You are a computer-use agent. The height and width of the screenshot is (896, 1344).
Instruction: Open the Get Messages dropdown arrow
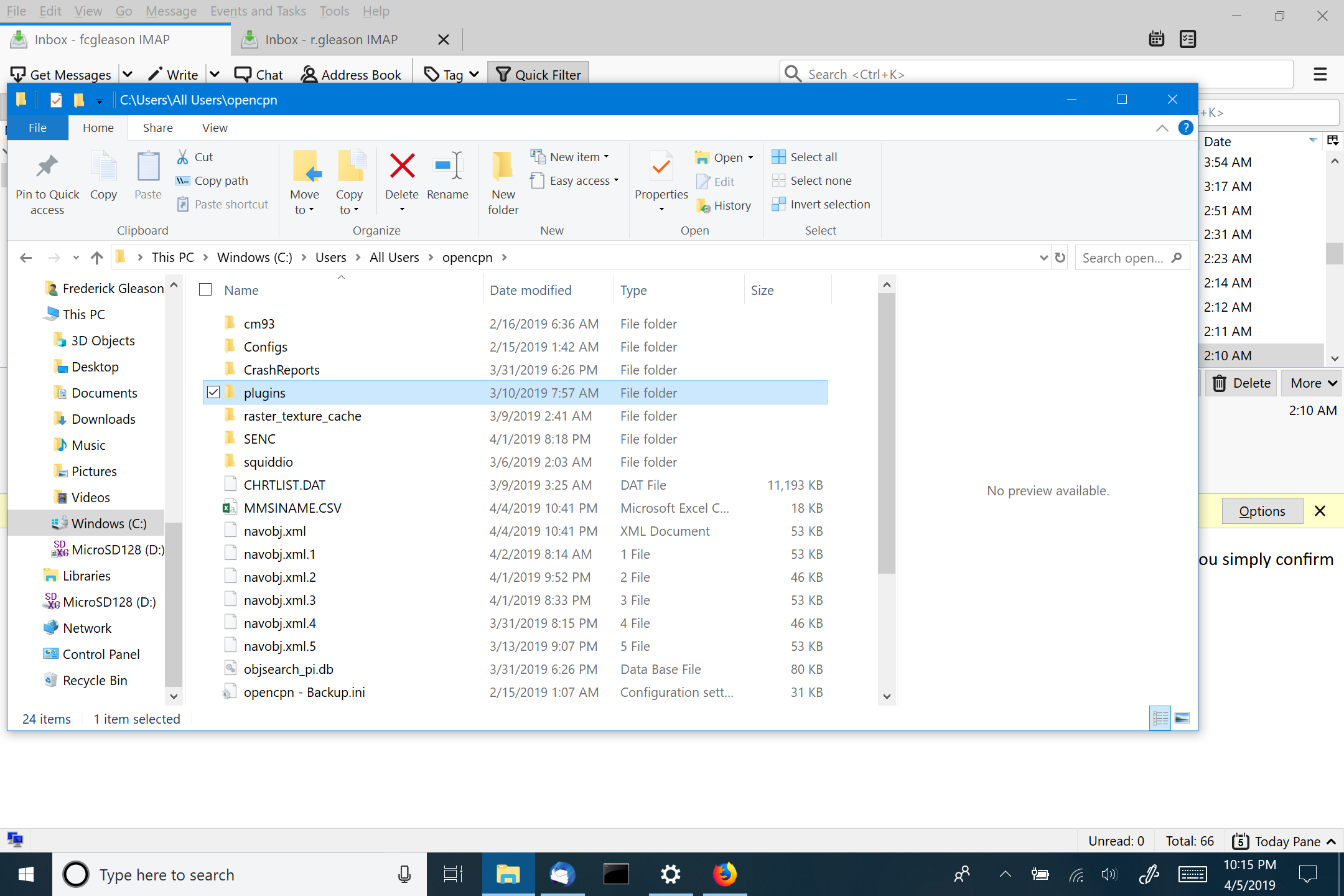pos(128,74)
